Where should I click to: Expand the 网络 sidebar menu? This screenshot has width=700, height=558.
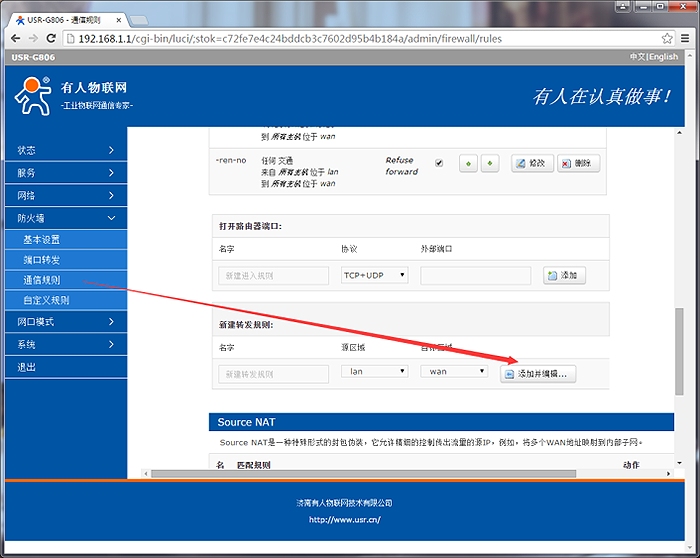(65, 195)
